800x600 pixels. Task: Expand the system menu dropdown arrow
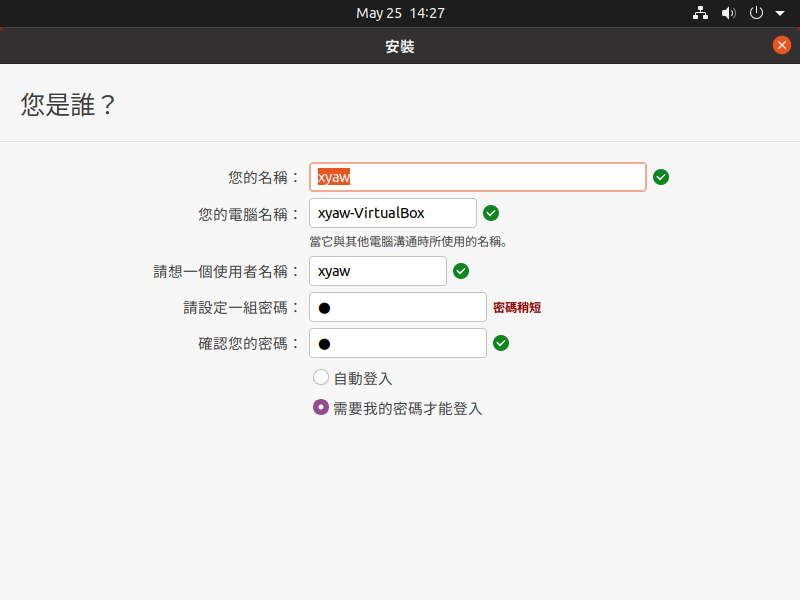[780, 13]
